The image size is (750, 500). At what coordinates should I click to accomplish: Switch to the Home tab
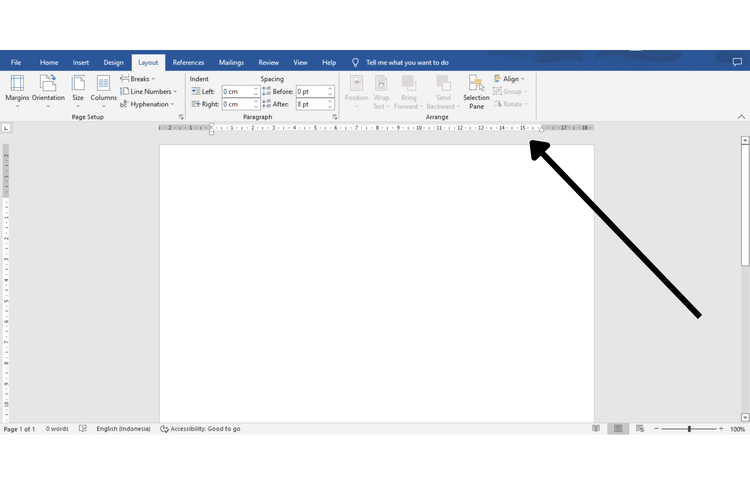pos(49,62)
